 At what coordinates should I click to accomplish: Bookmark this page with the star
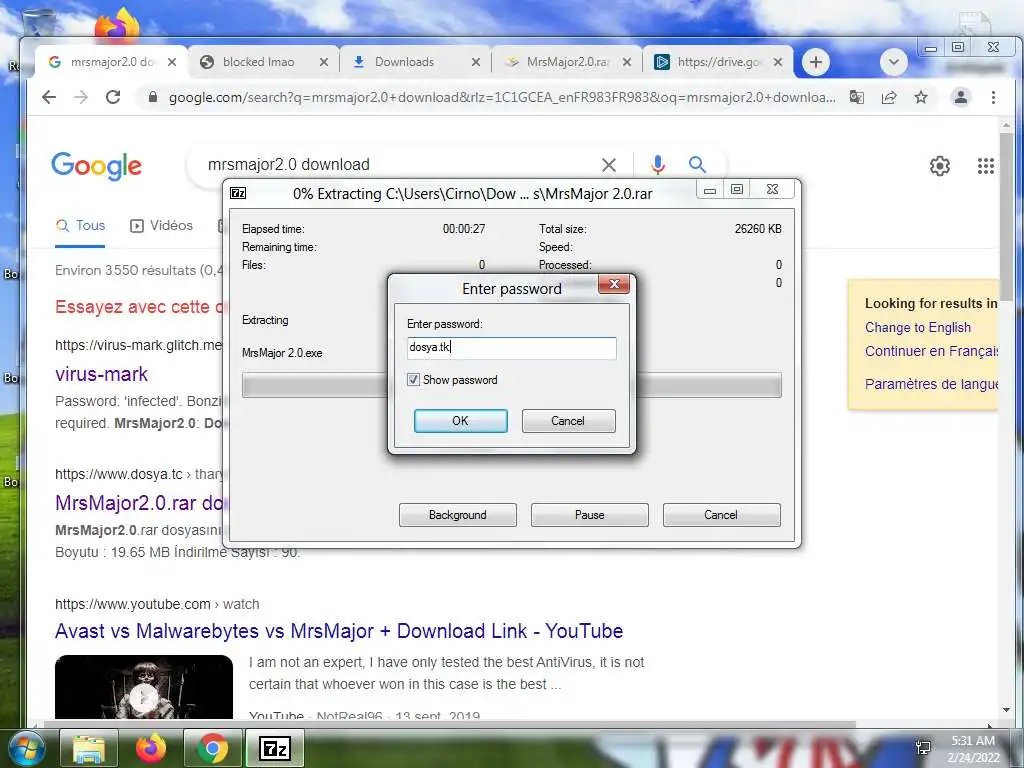click(921, 97)
